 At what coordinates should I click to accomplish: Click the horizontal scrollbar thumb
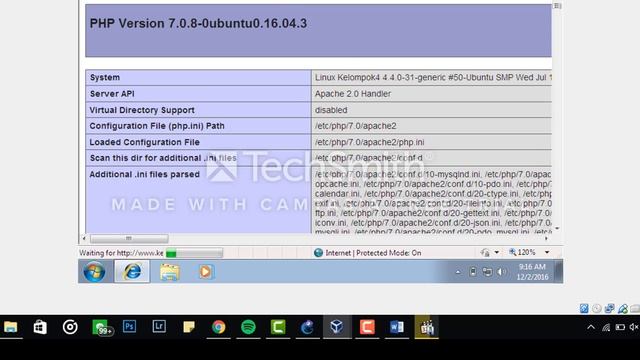pyautogui.click(x=129, y=238)
